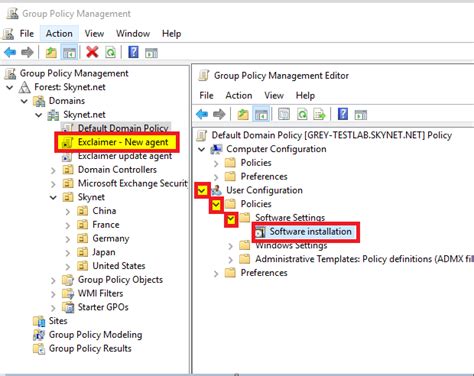Image resolution: width=474 pixels, height=376 pixels.
Task: Toggle Action Pane icon in Editor toolbar
Action: (361, 115)
